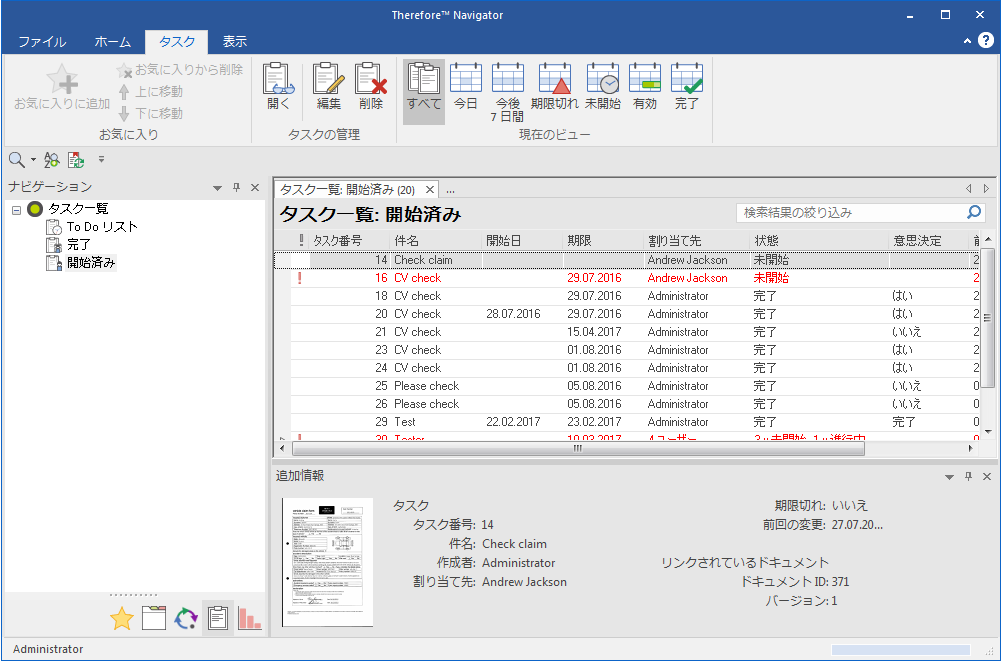Click the horizontal scrollbar of task list
This screenshot has height=661, width=1002.
[578, 449]
